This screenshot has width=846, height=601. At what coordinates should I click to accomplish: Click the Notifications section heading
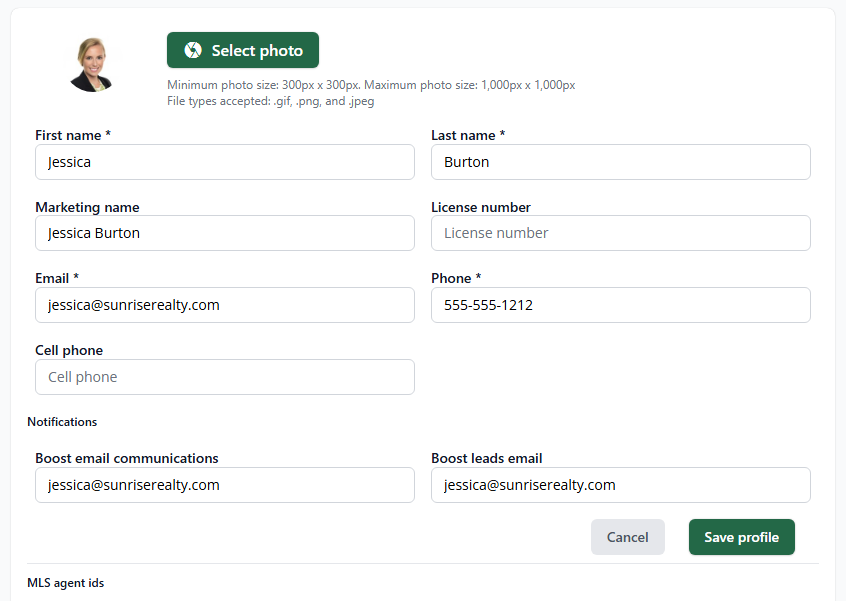point(62,422)
